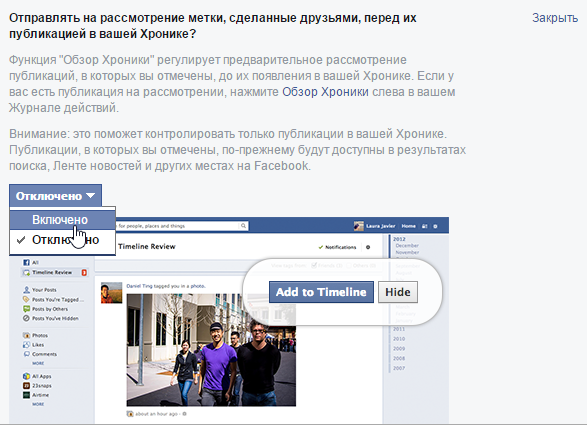Viewport: 587px width, 426px height.
Task: Jump to 2008 in the timeline
Action: [399, 358]
